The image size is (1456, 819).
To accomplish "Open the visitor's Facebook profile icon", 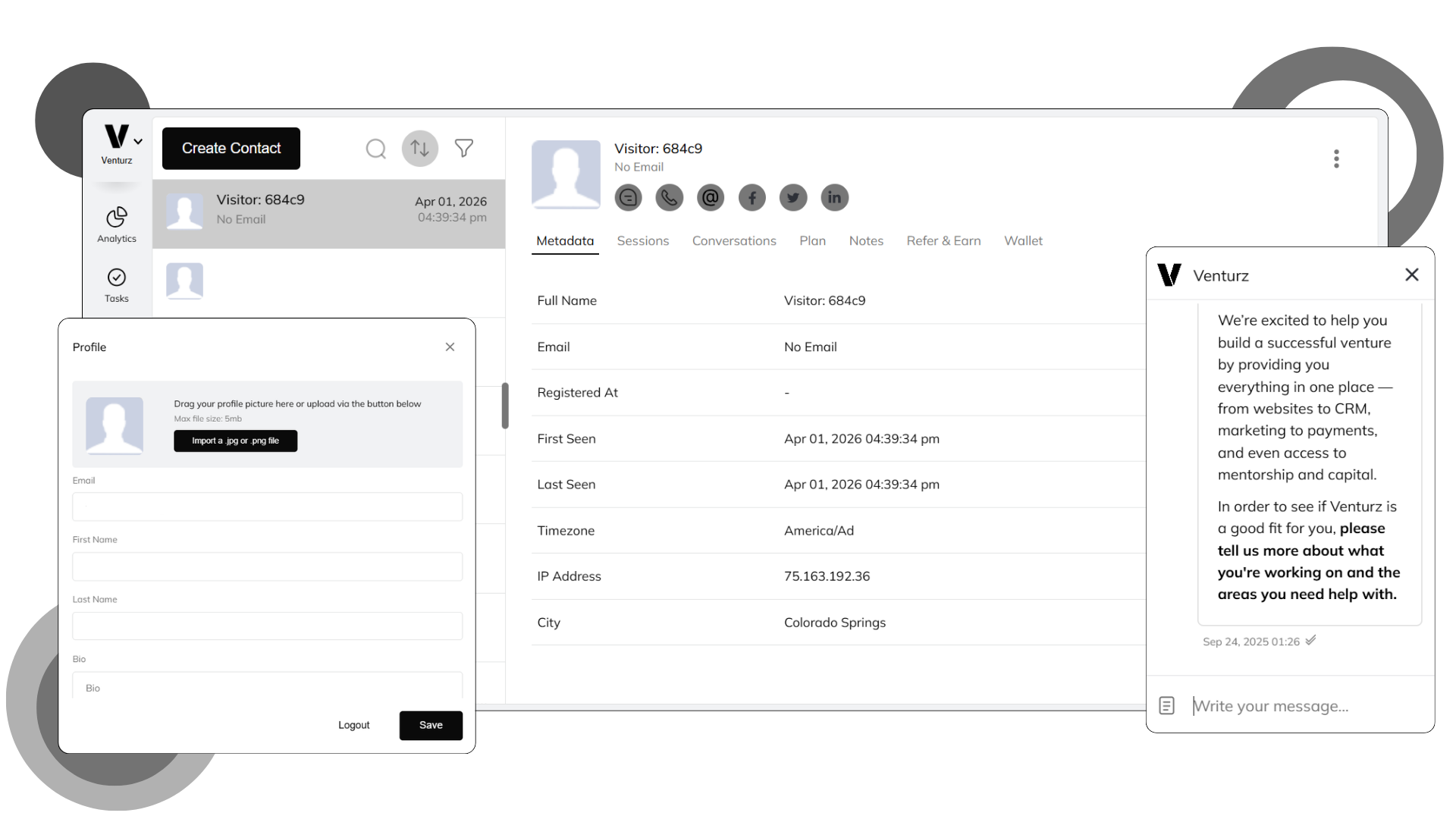I will click(752, 197).
